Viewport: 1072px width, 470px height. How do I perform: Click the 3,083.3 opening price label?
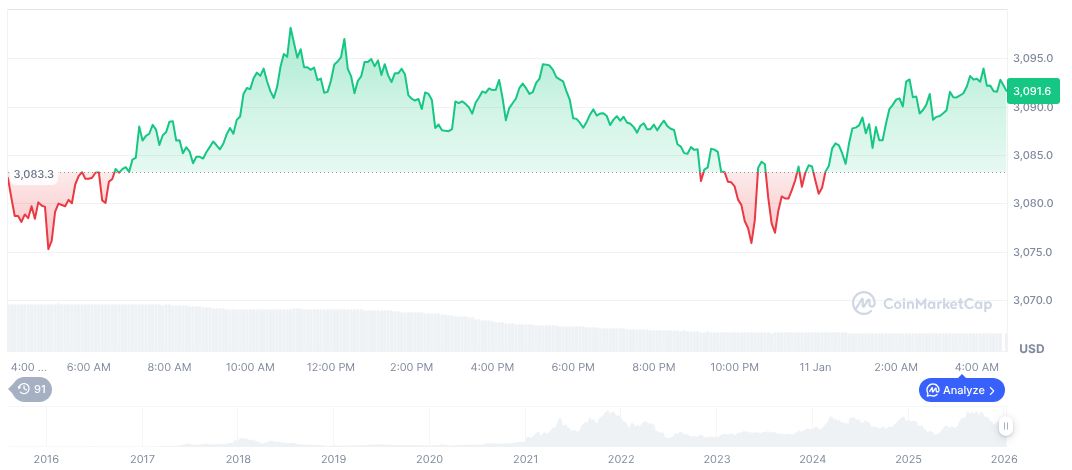(x=33, y=174)
